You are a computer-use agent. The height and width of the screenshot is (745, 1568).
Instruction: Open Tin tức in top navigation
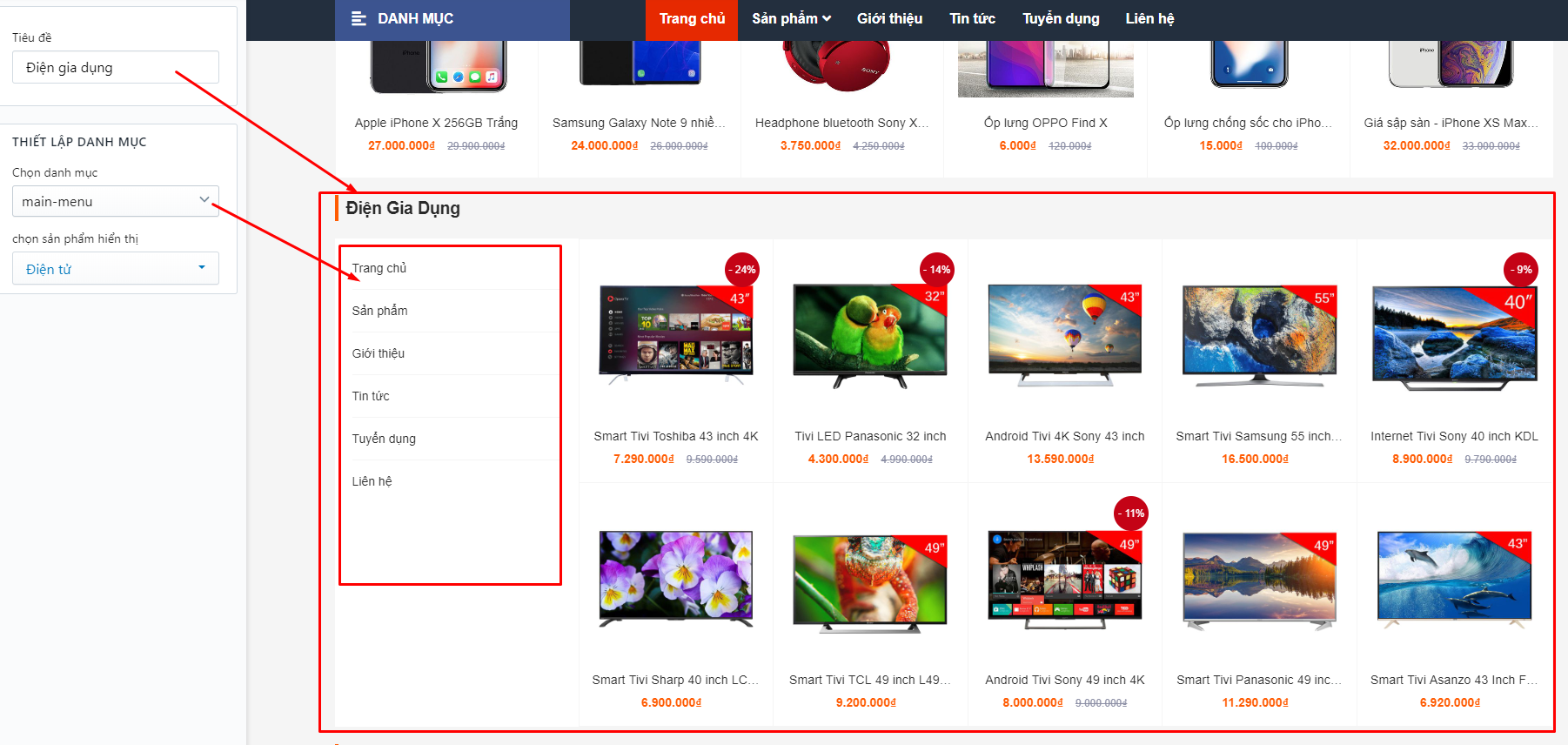972,19
